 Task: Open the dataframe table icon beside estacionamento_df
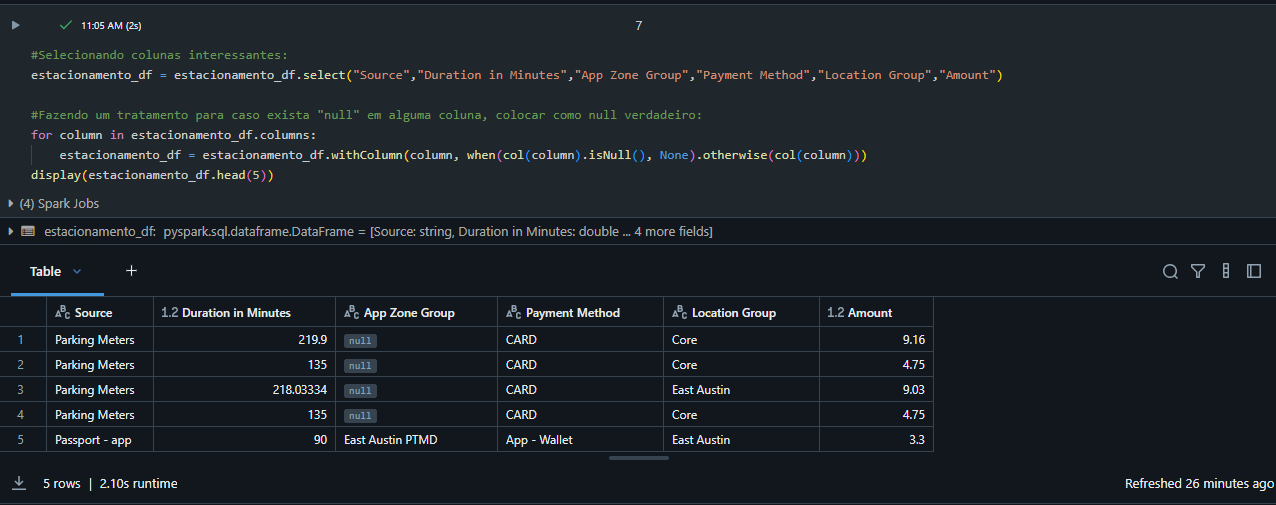28,231
